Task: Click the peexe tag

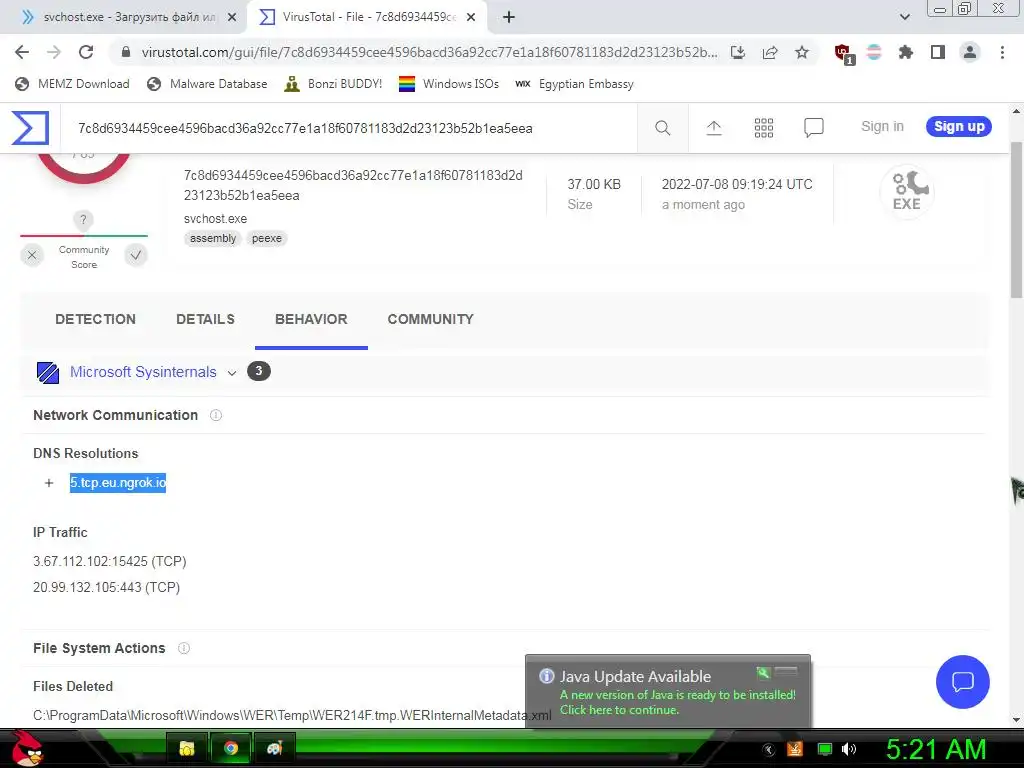Action: coord(267,238)
